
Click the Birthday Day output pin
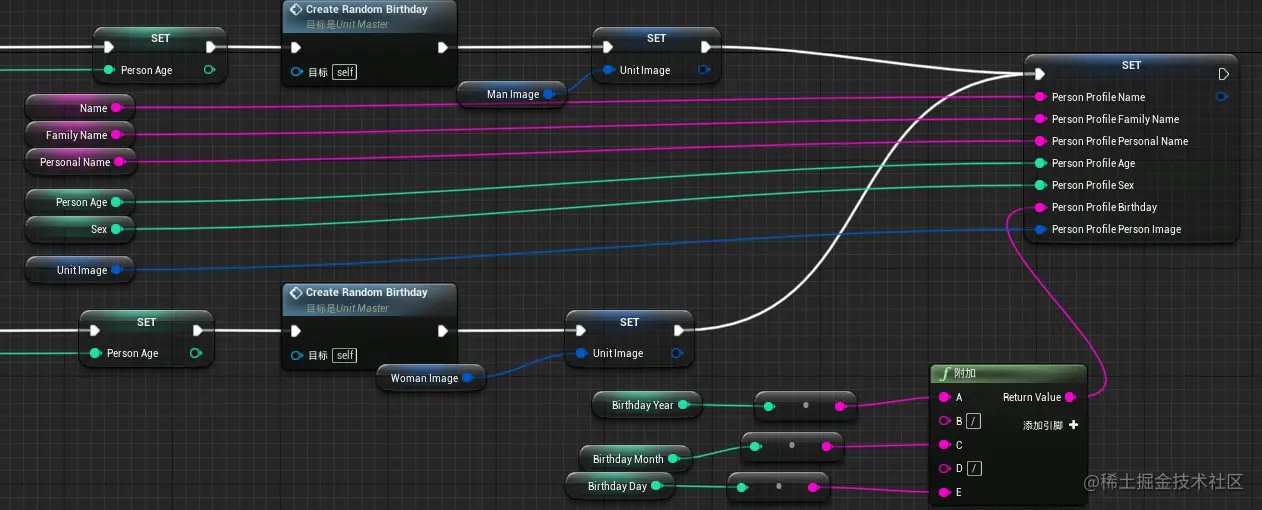(x=656, y=486)
